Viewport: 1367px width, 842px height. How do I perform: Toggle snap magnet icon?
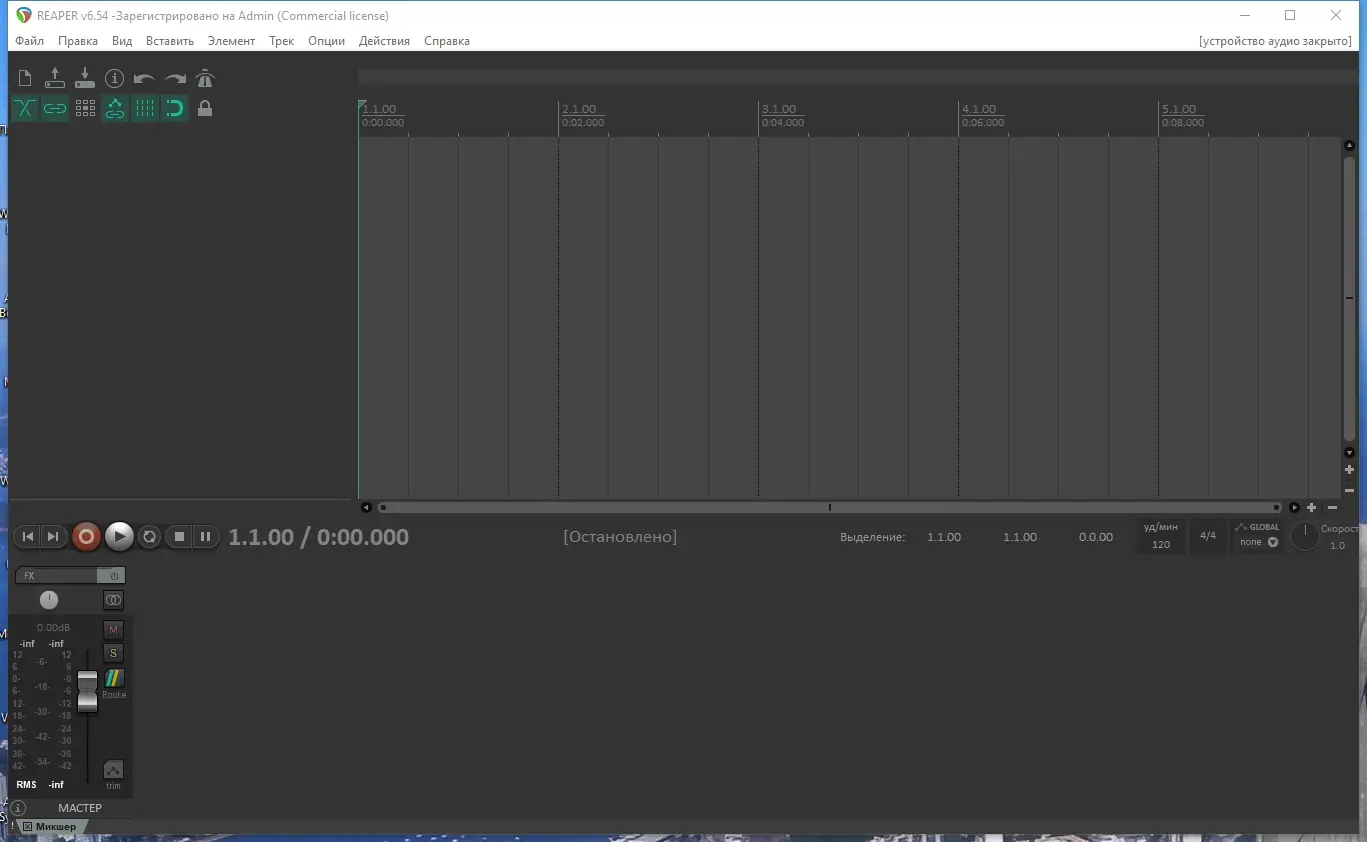[x=175, y=108]
